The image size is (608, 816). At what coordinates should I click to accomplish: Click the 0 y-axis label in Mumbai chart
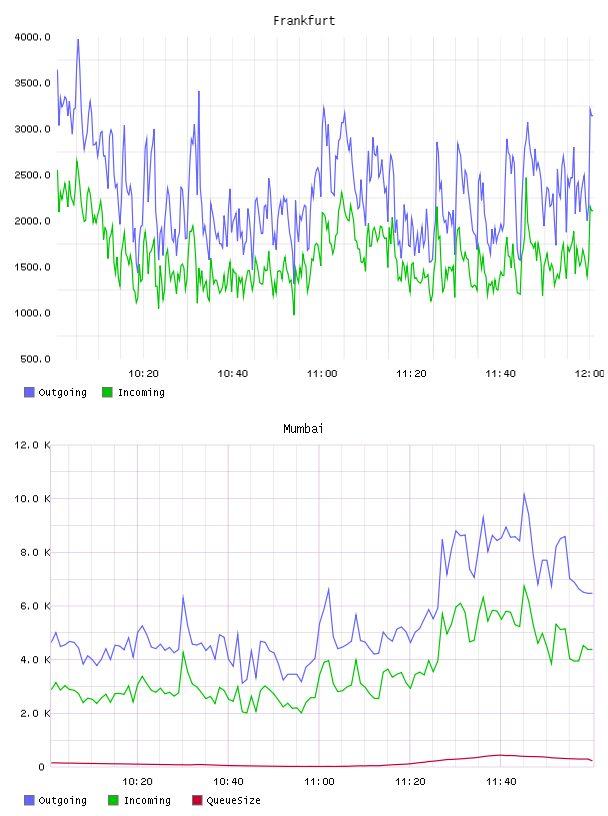pos(42,767)
